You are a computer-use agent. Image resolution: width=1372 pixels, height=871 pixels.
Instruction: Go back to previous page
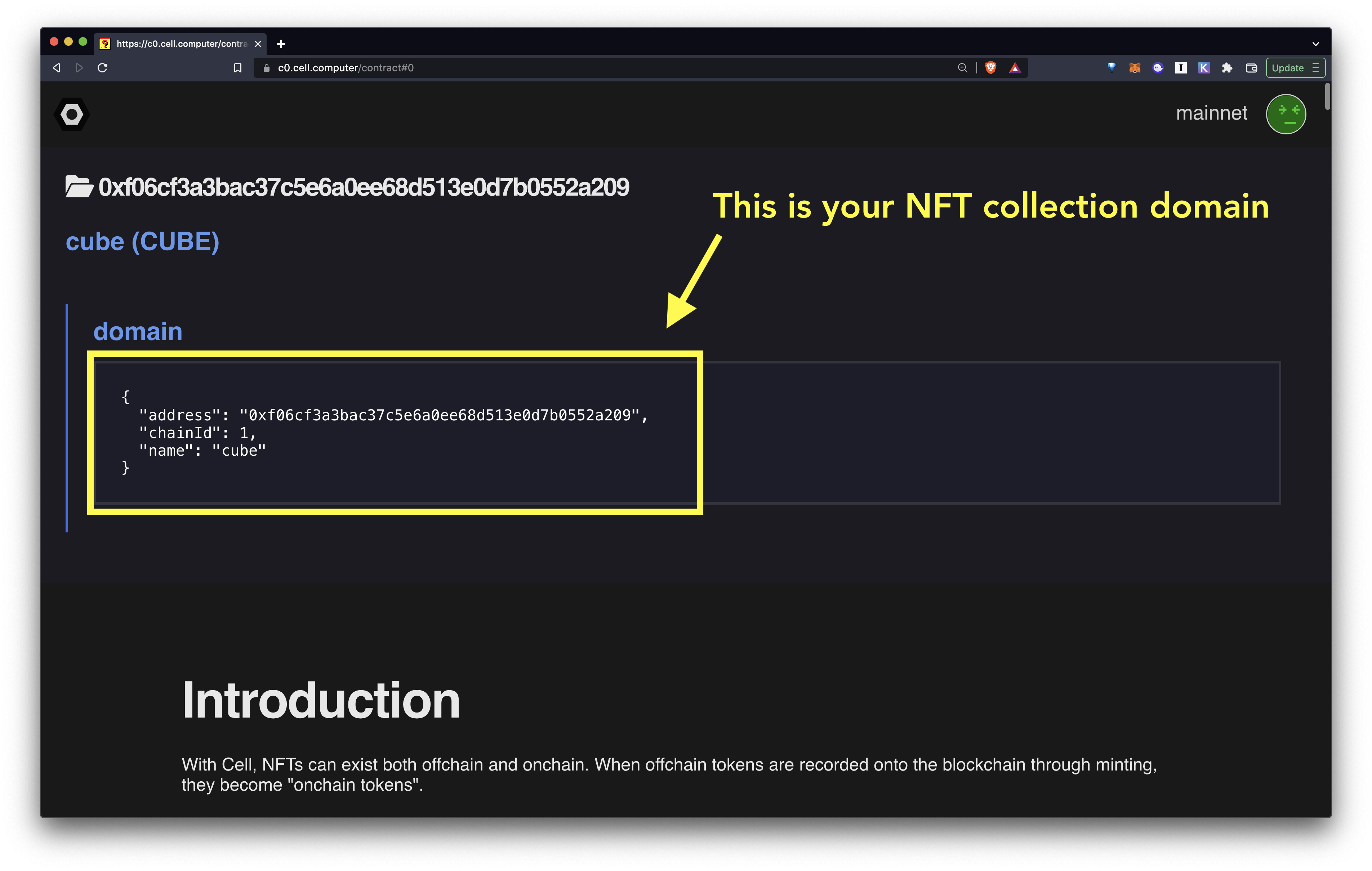point(57,68)
